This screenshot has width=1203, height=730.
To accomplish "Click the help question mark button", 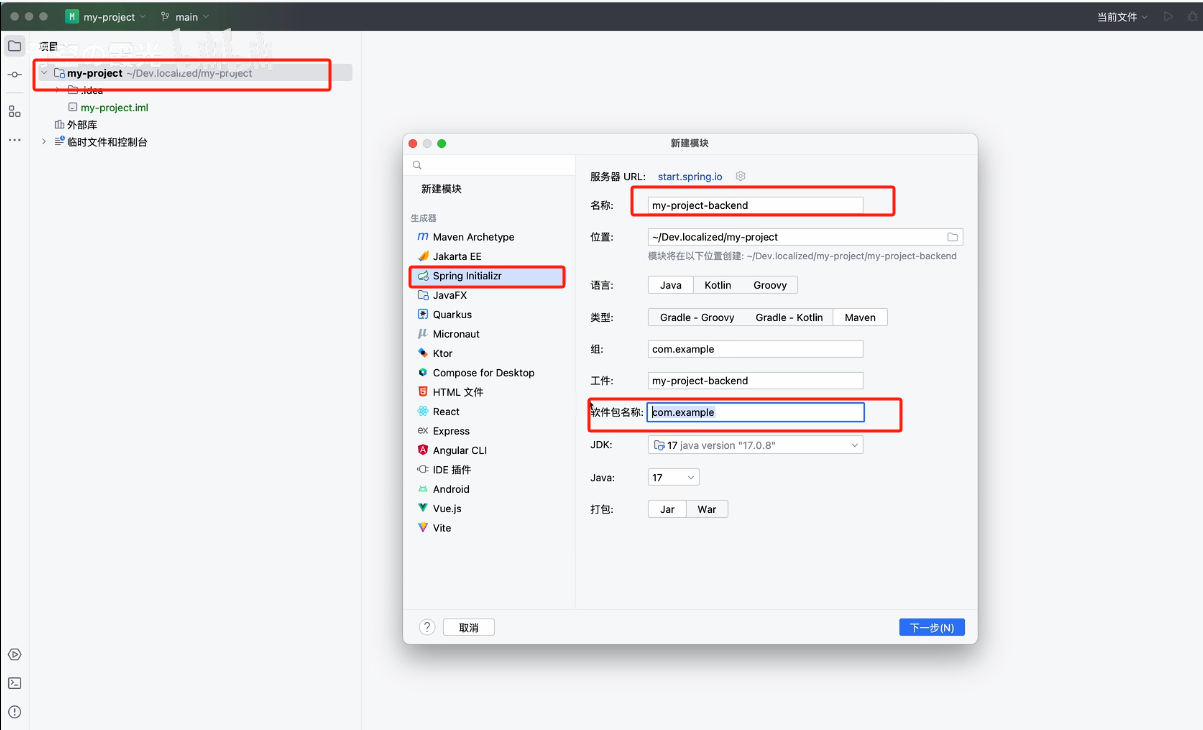I will click(427, 627).
